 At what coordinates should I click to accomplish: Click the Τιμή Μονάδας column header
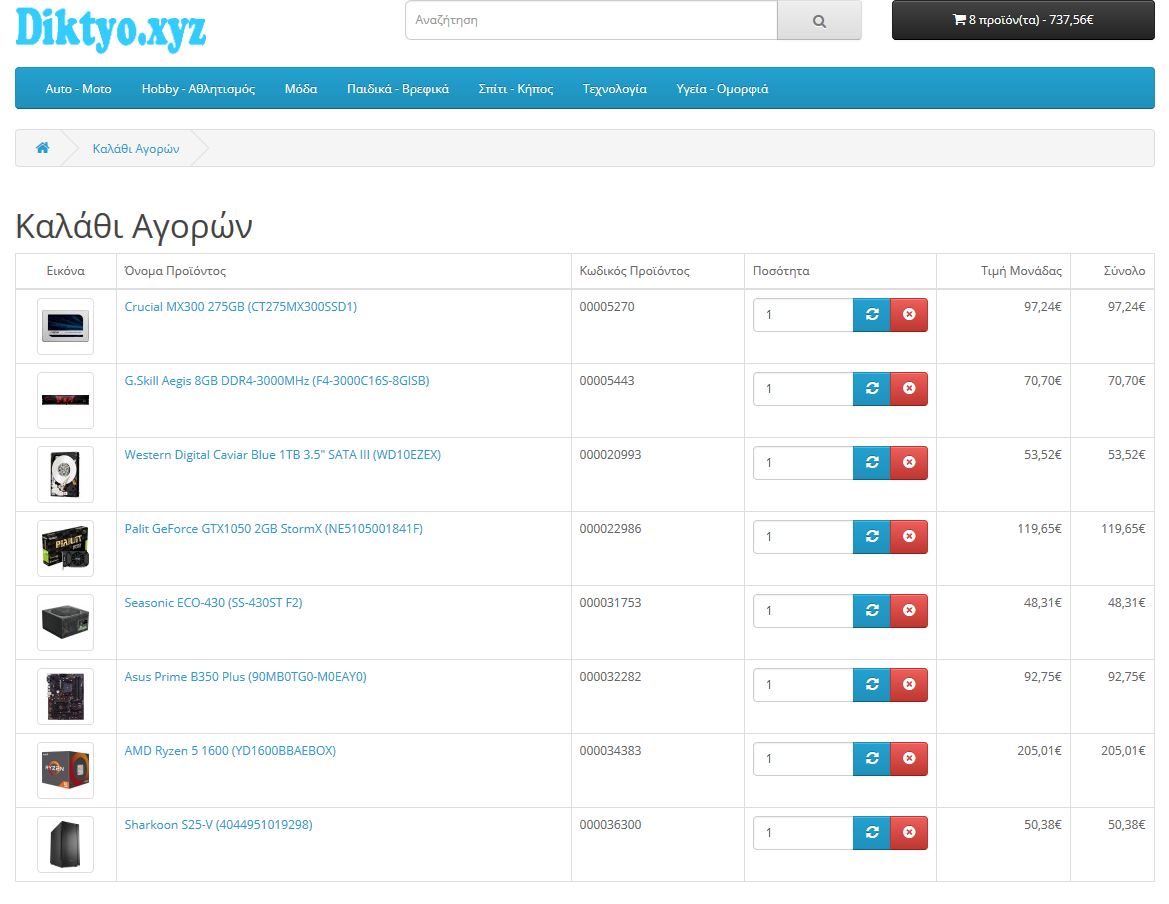pyautogui.click(x=1021, y=271)
